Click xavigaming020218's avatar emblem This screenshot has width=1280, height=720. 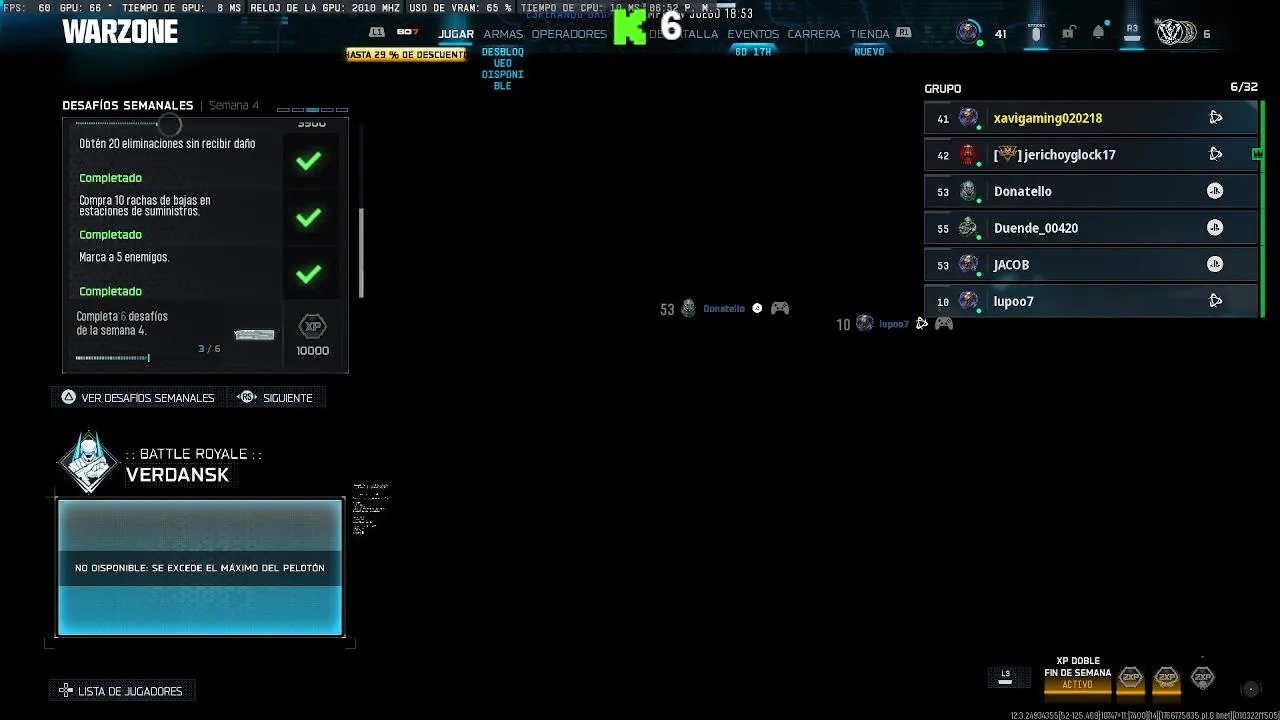pos(968,118)
